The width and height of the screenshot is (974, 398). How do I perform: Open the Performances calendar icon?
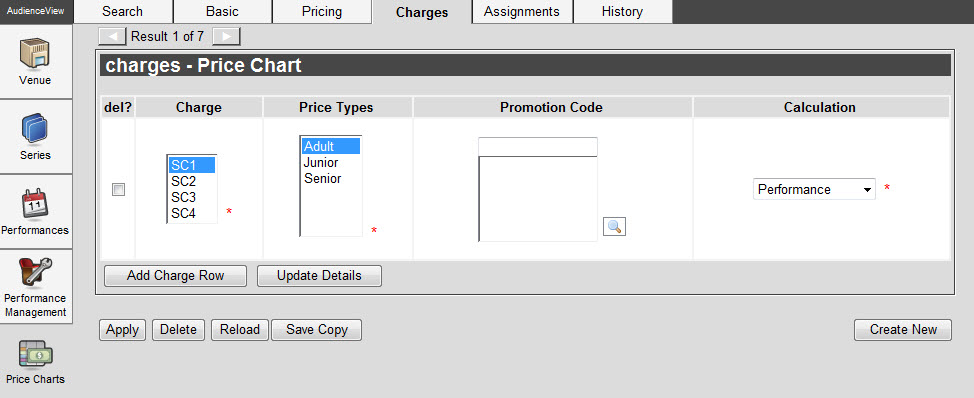click(x=35, y=203)
